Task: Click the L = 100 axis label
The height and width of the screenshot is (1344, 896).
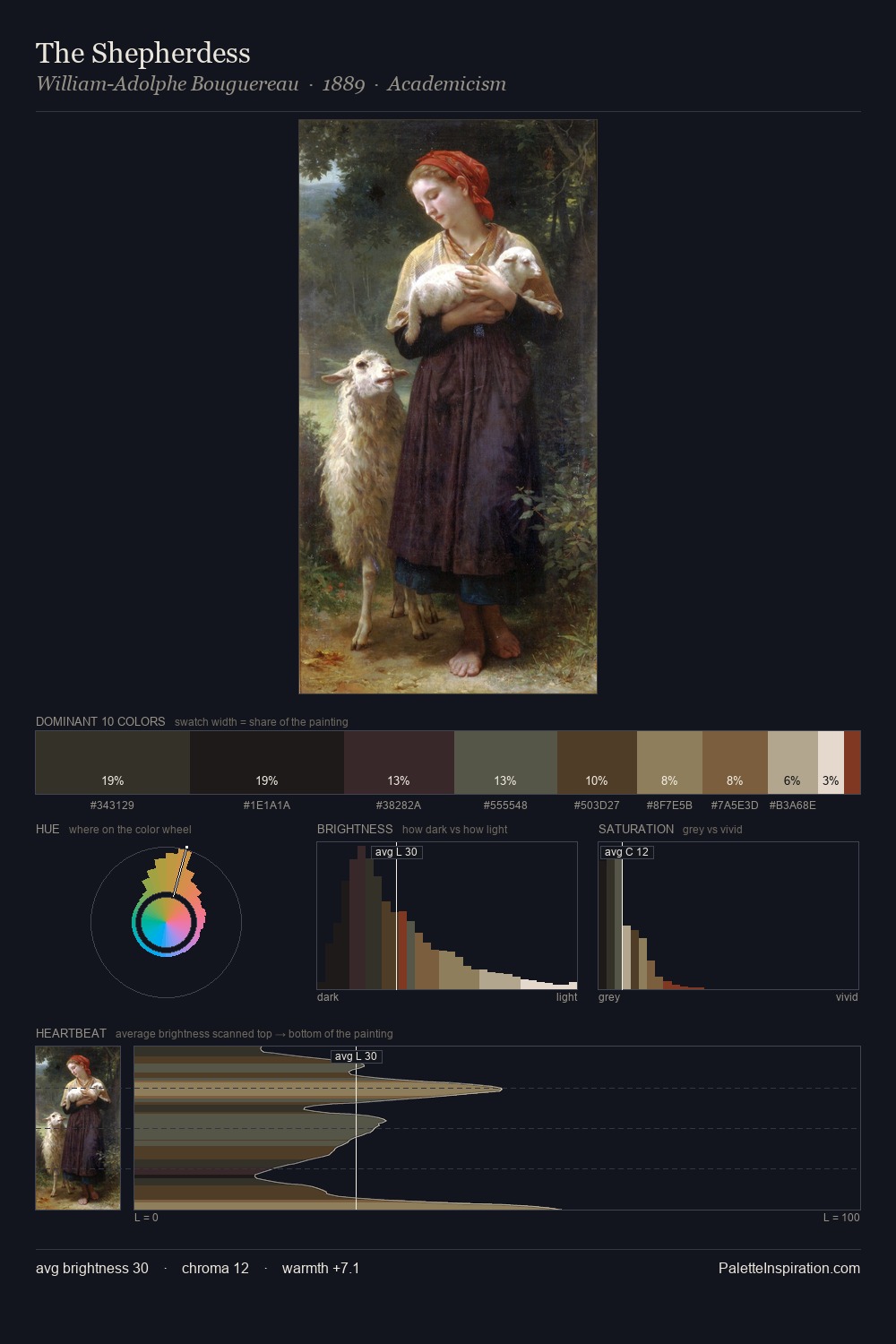Action: (841, 1218)
